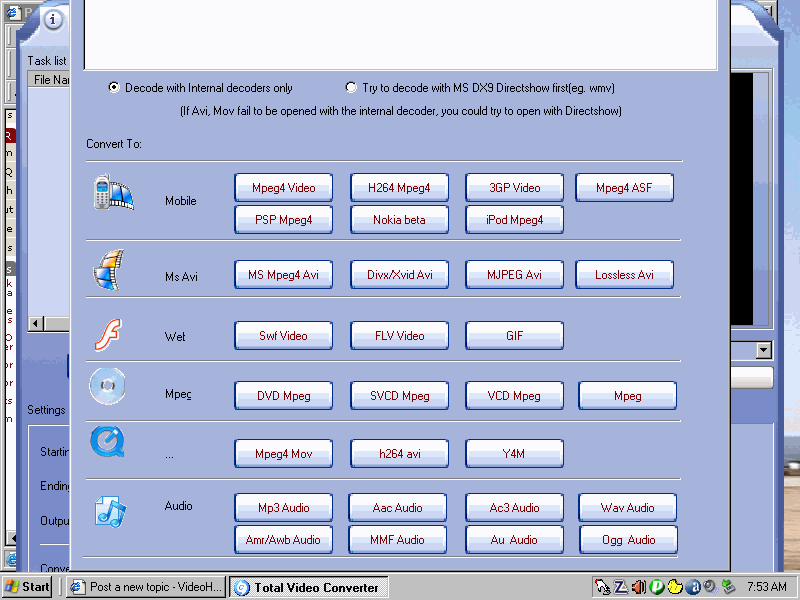Click the 'Task list' heading
Viewport: 800px width, 600px height.
click(47, 61)
